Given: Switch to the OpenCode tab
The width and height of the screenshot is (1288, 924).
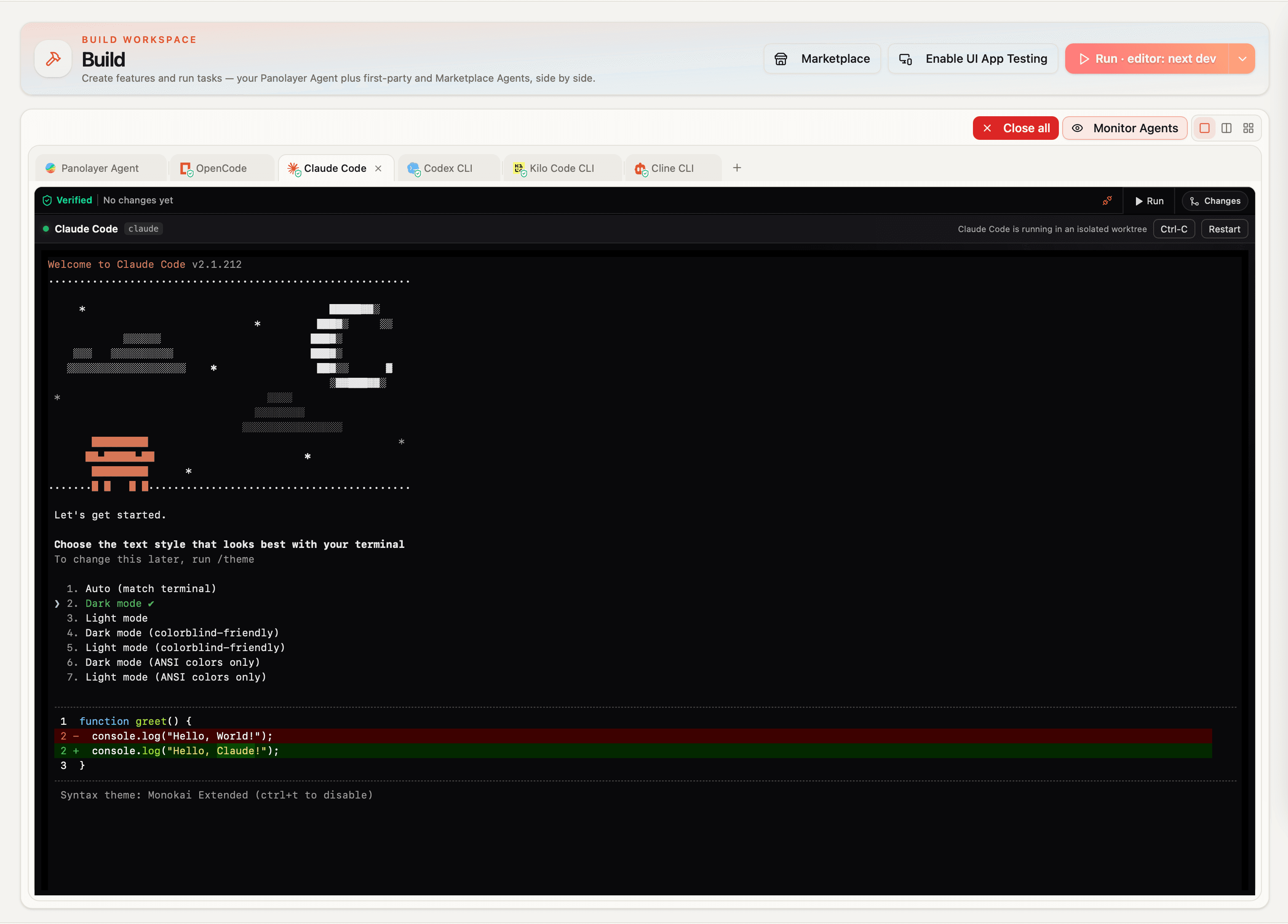Looking at the screenshot, I should 222,169.
